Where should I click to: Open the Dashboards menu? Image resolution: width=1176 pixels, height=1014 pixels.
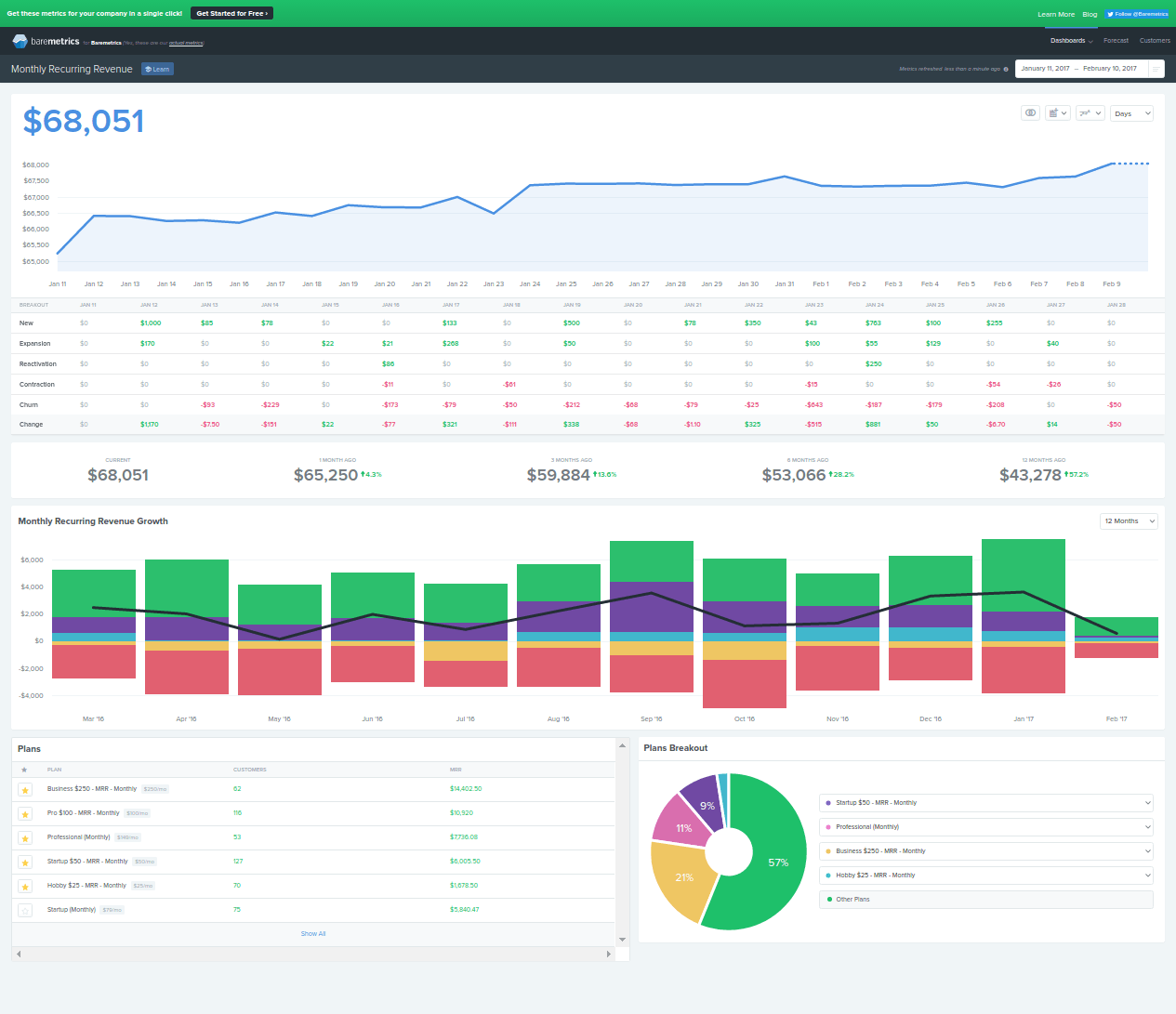(1070, 41)
